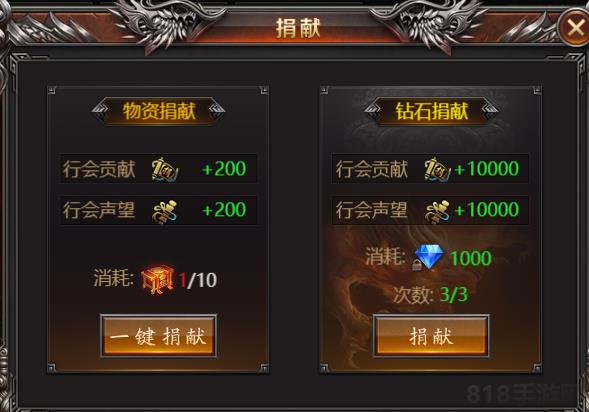The image size is (589, 412).
Task: Click the +200 guild reputation reward row
Action: (159, 210)
